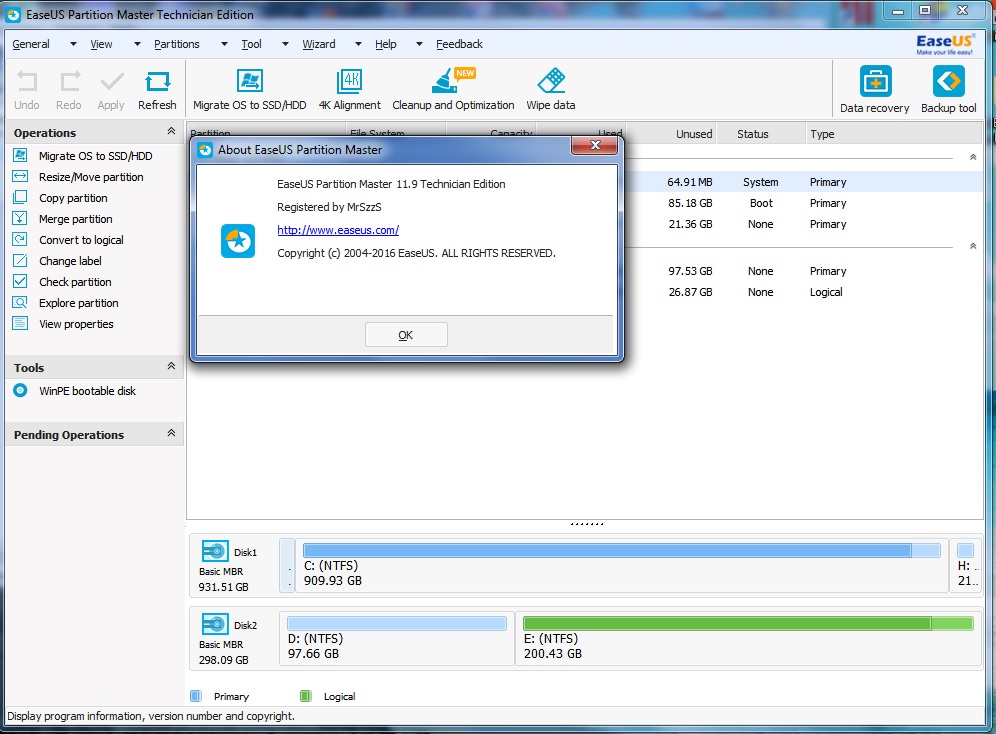Open the View menu

101,44
